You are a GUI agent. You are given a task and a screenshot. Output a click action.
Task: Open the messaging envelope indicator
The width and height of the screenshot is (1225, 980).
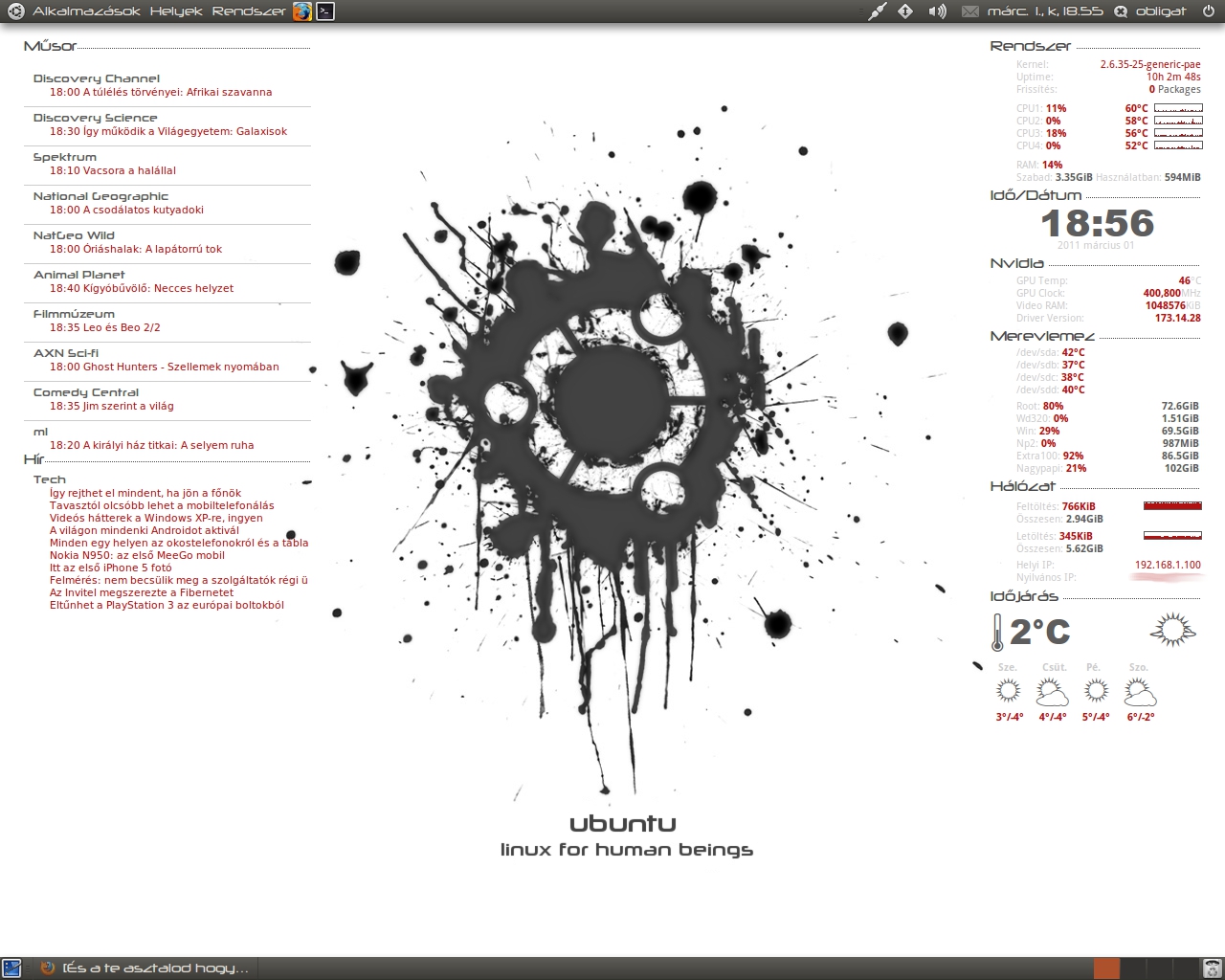pyautogui.click(x=970, y=11)
